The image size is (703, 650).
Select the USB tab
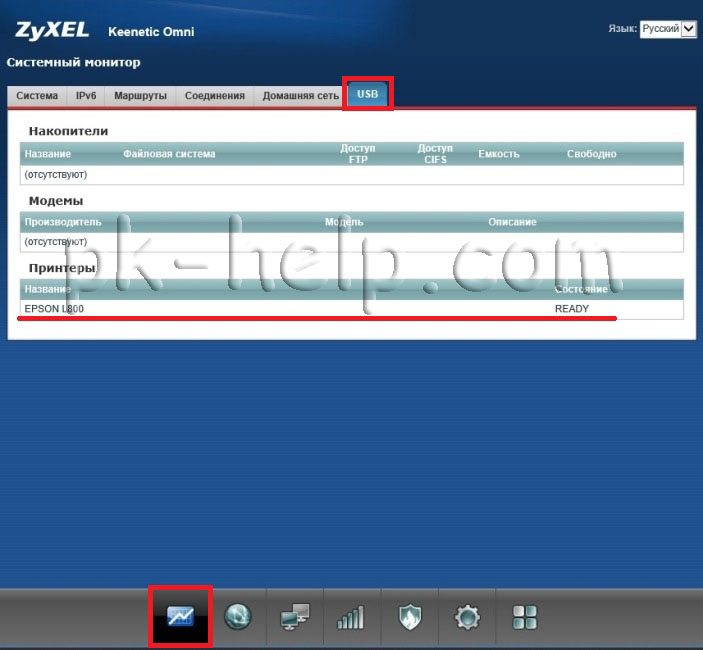[x=368, y=94]
